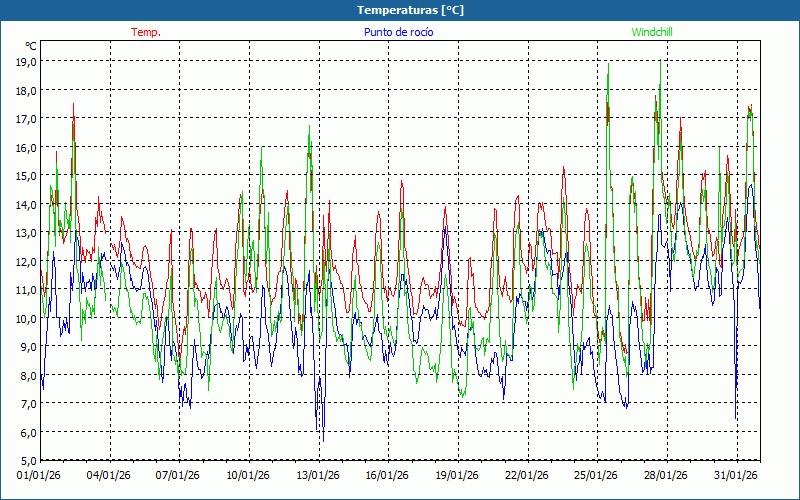Select the 07/01/26 date on the x-axis

[x=179, y=475]
